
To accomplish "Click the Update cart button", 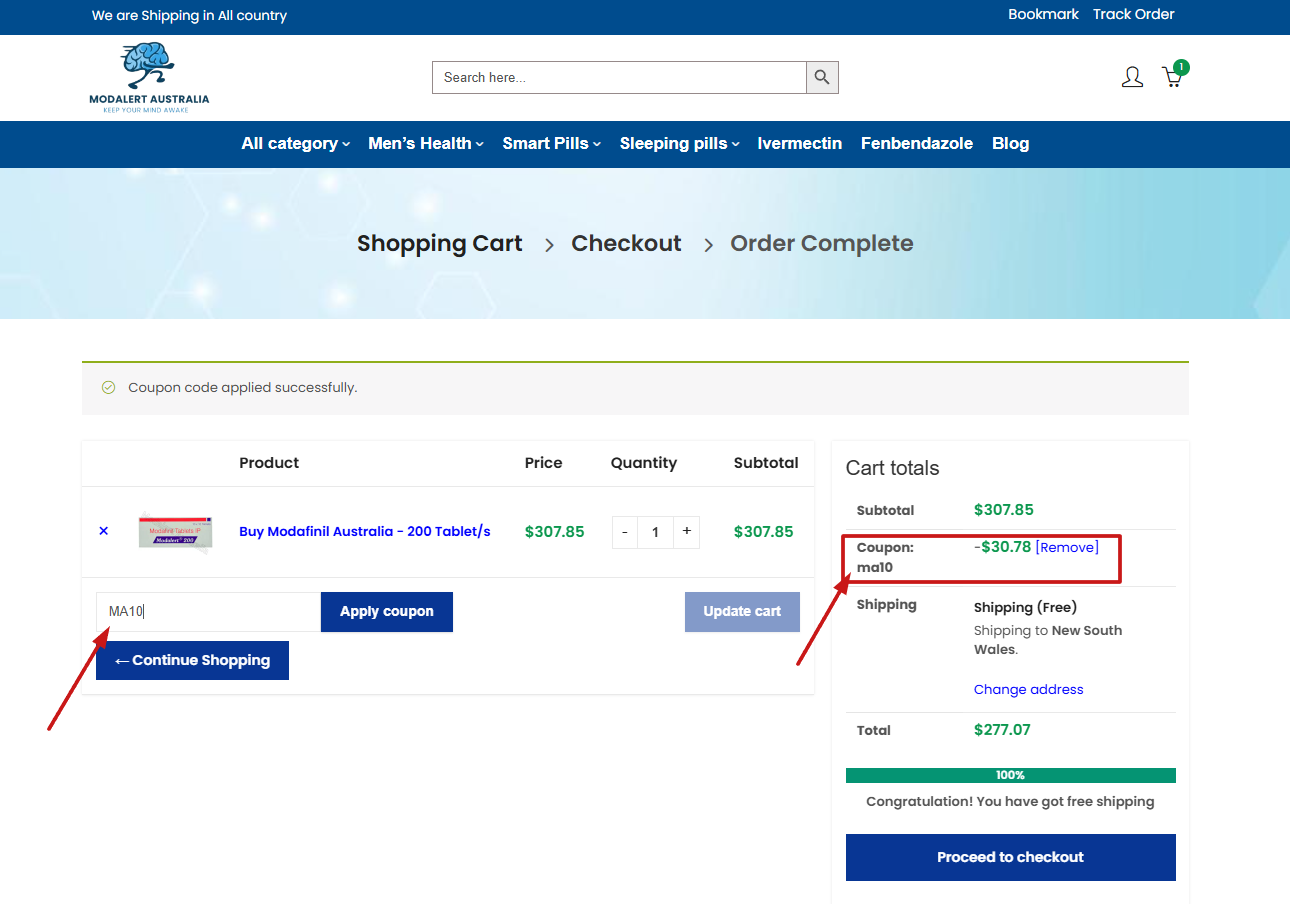I will (x=742, y=612).
